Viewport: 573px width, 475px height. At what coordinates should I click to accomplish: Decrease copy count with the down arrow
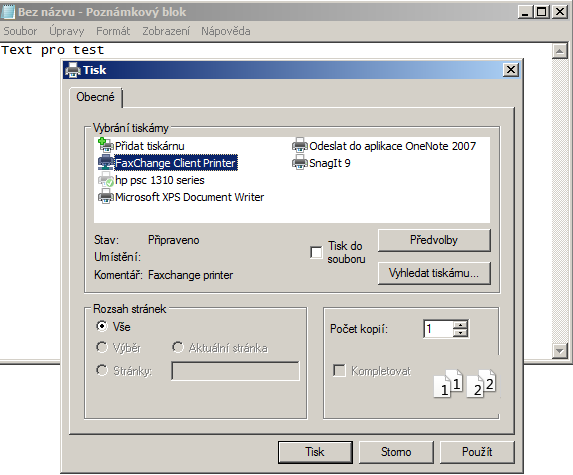coord(460,333)
